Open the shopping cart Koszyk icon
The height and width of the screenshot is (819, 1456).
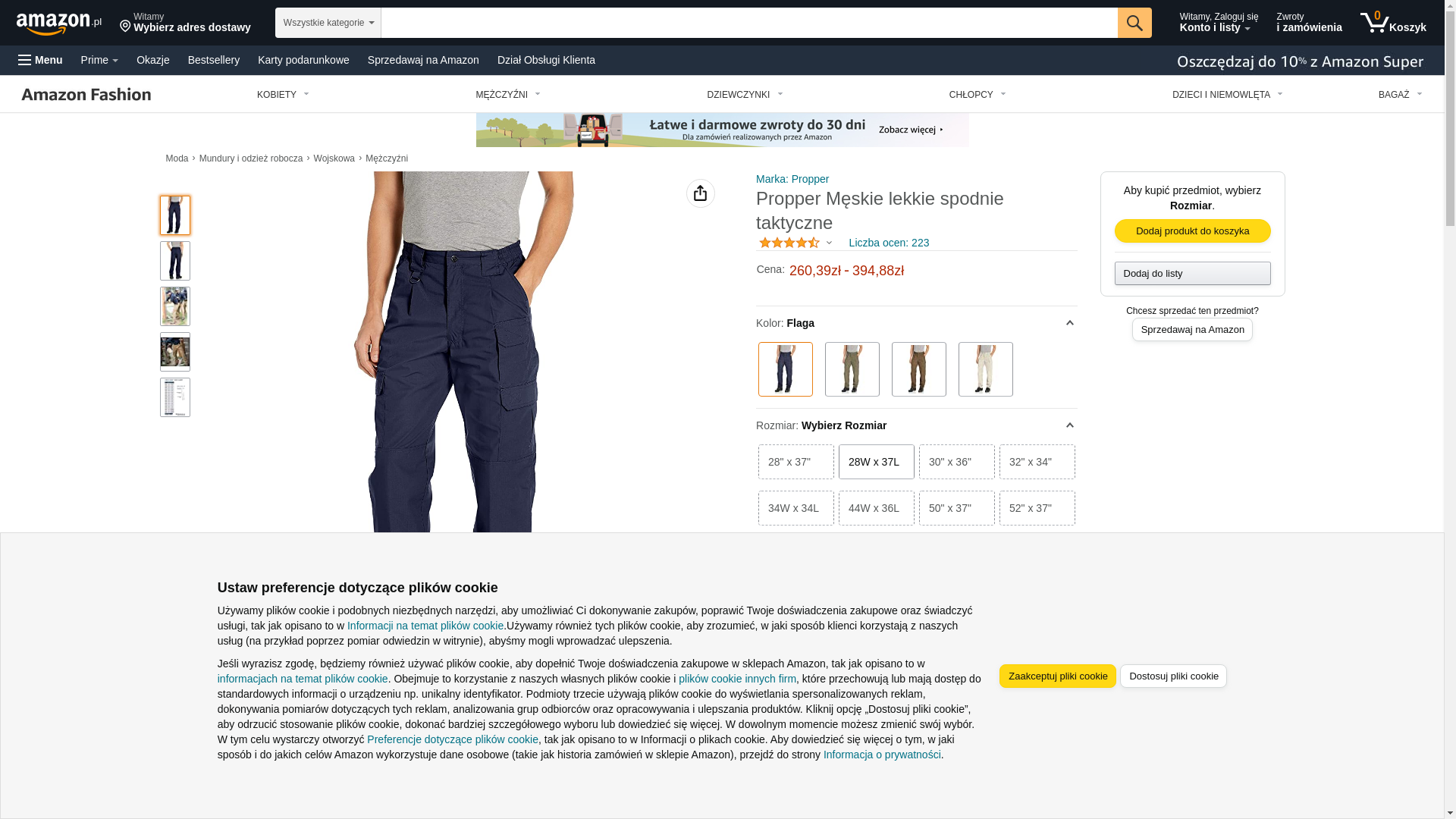pyautogui.click(x=1393, y=23)
